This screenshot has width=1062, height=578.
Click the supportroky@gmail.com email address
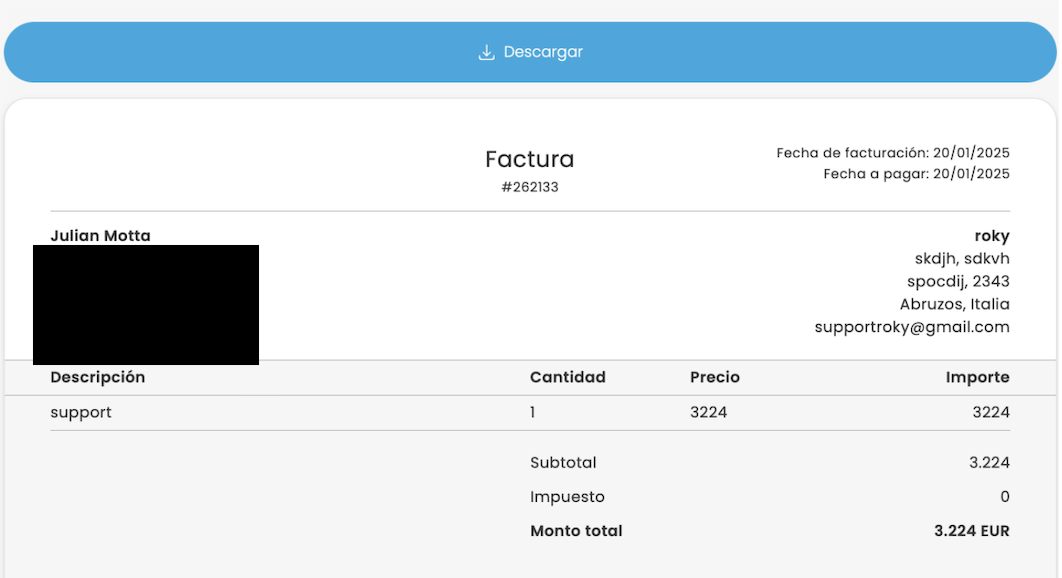click(x=911, y=327)
